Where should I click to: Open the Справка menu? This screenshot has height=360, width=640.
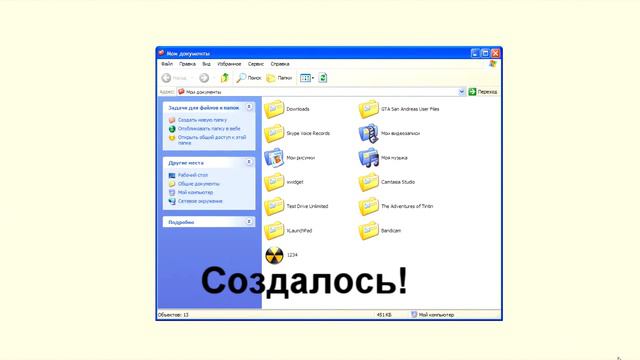click(x=280, y=64)
